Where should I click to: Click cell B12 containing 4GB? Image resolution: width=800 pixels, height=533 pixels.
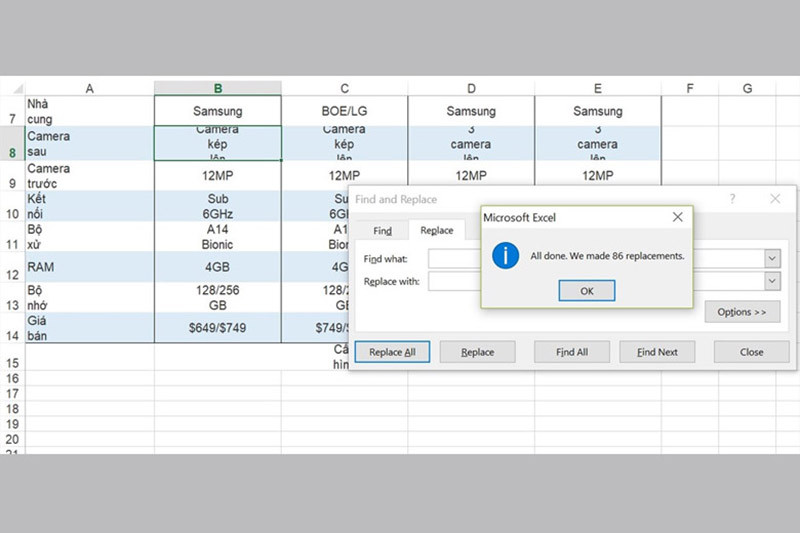pyautogui.click(x=218, y=267)
